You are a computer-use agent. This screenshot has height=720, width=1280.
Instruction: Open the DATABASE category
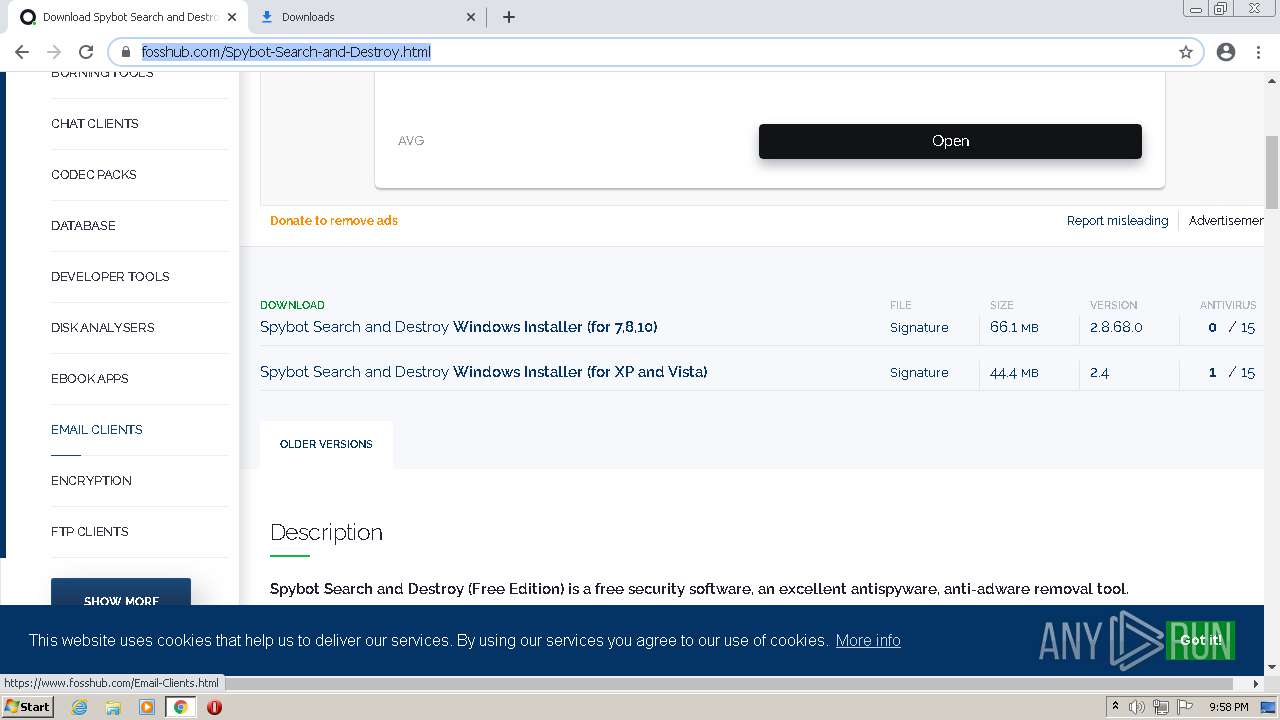(83, 226)
